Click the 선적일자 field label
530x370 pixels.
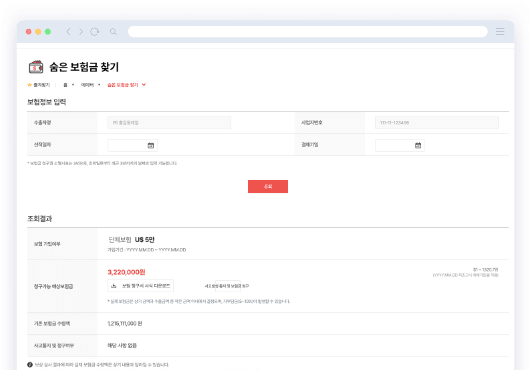click(x=42, y=145)
